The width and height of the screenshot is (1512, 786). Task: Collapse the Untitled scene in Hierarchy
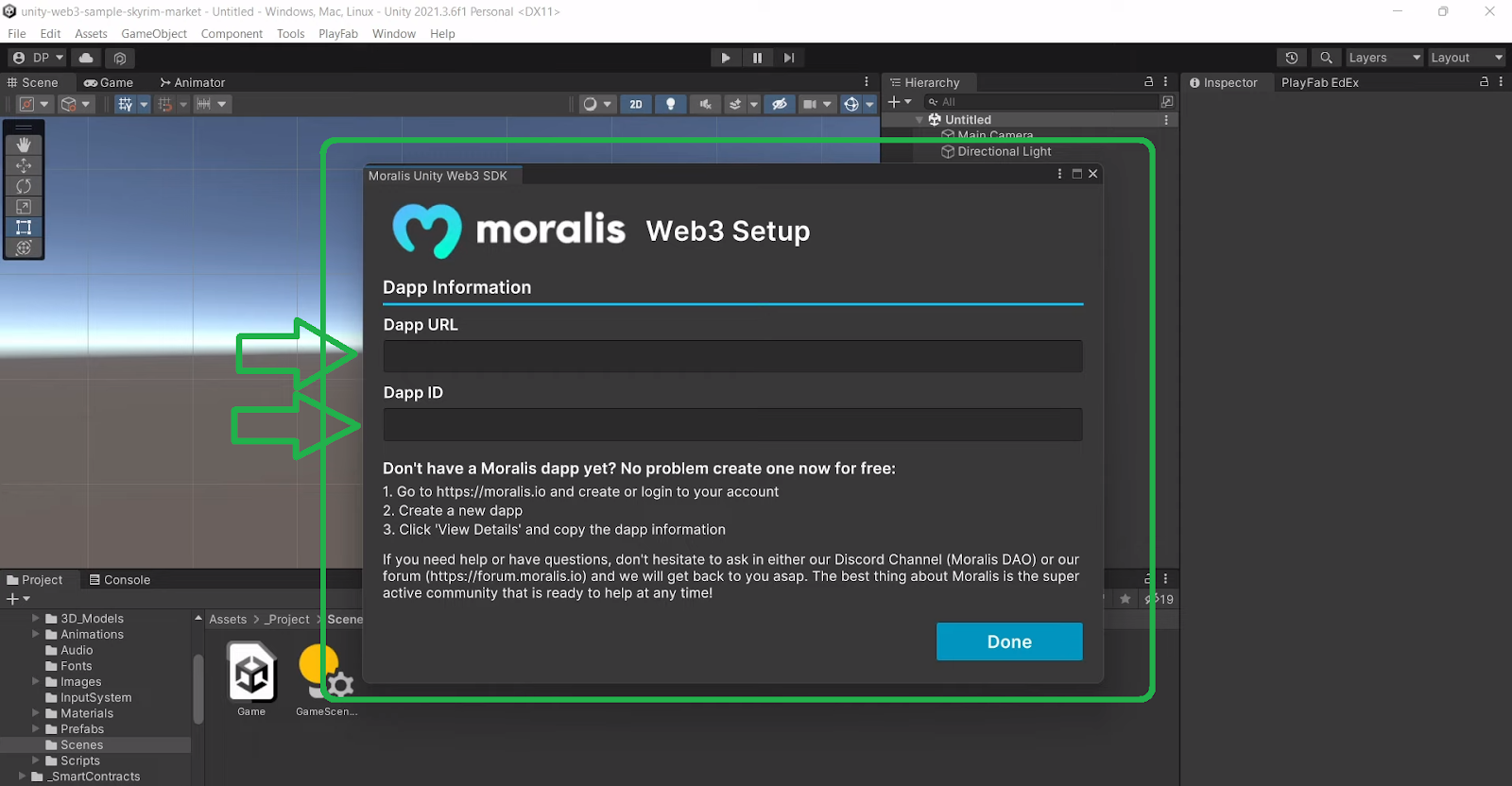[919, 120]
